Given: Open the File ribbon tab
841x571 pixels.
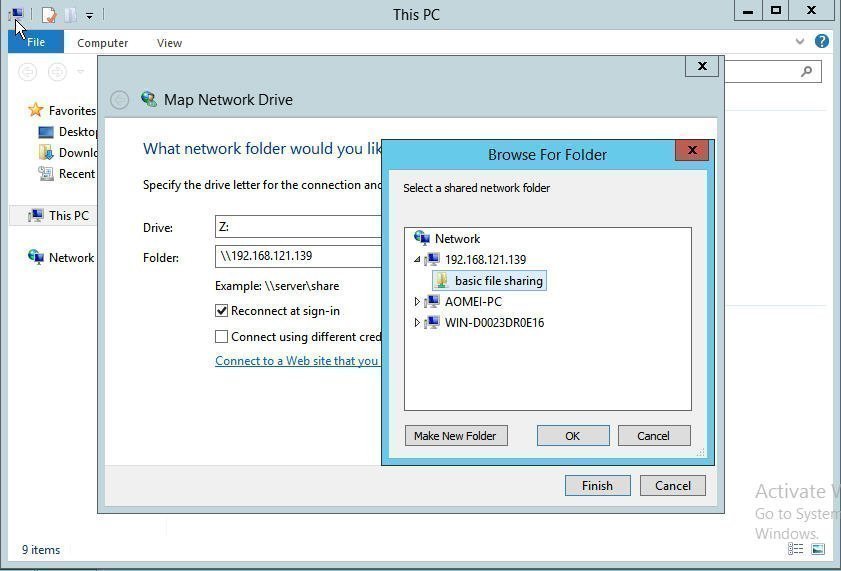Looking at the screenshot, I should [x=36, y=42].
